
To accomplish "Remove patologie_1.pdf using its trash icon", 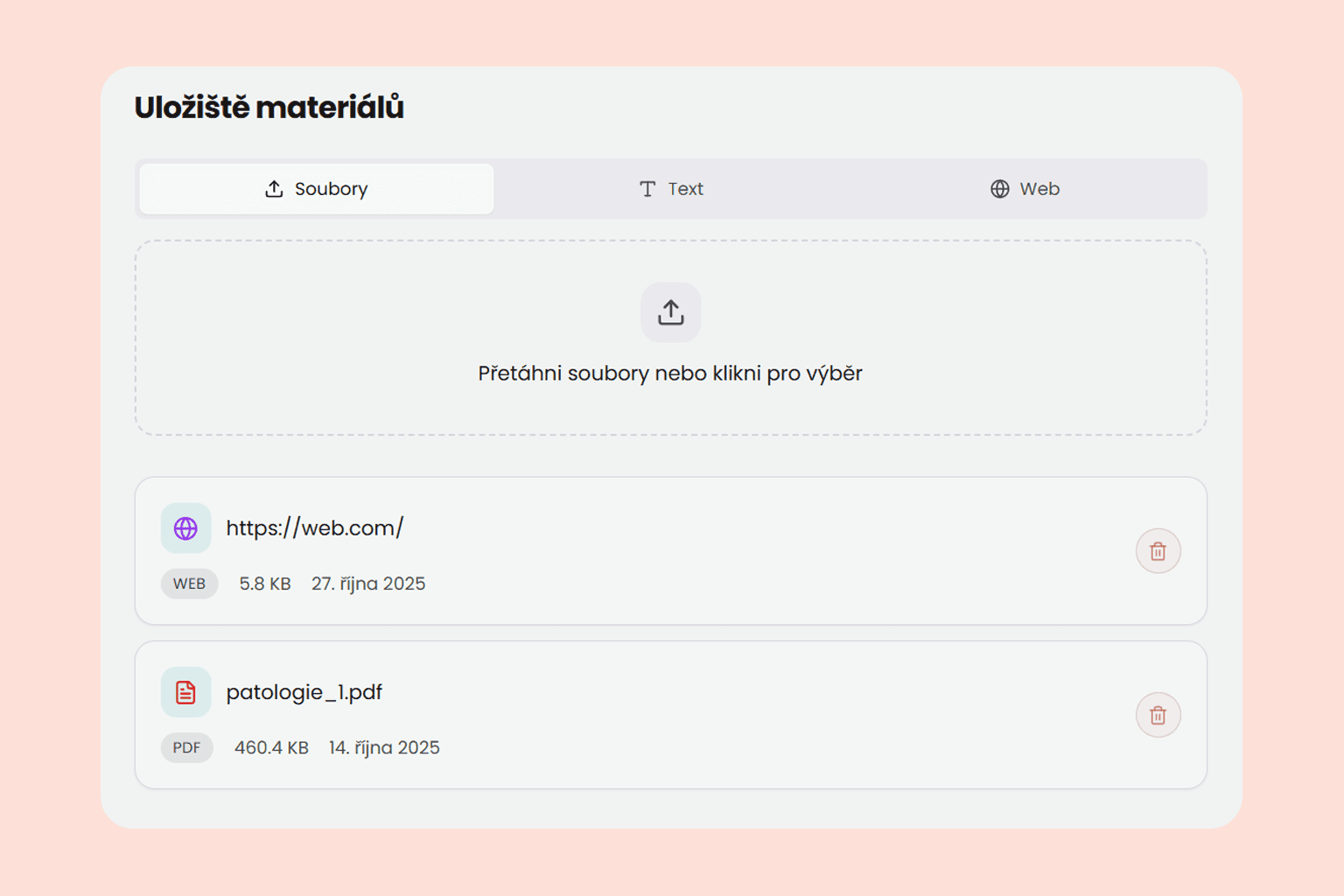I will click(x=1158, y=716).
